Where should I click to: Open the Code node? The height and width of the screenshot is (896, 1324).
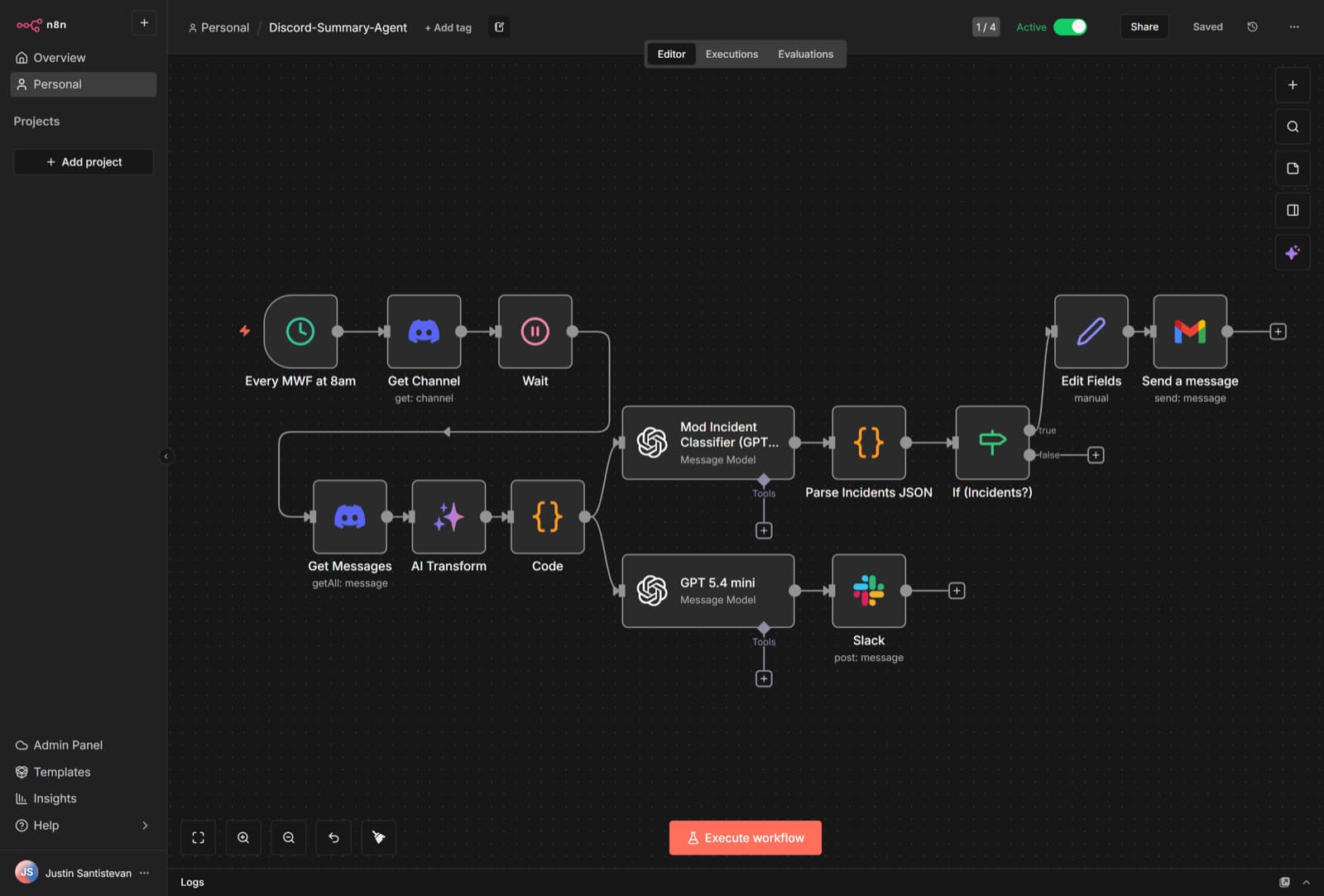[548, 517]
